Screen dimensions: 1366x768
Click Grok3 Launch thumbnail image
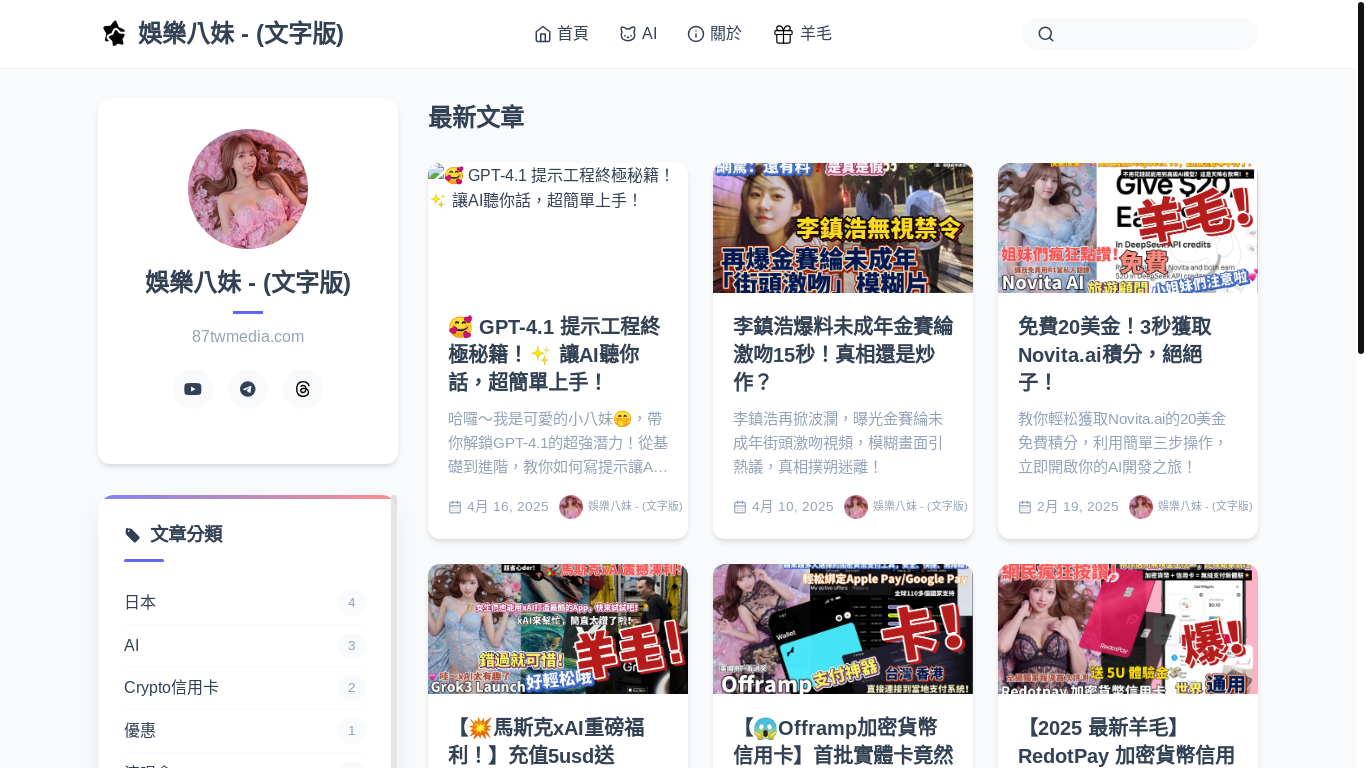(x=558, y=629)
